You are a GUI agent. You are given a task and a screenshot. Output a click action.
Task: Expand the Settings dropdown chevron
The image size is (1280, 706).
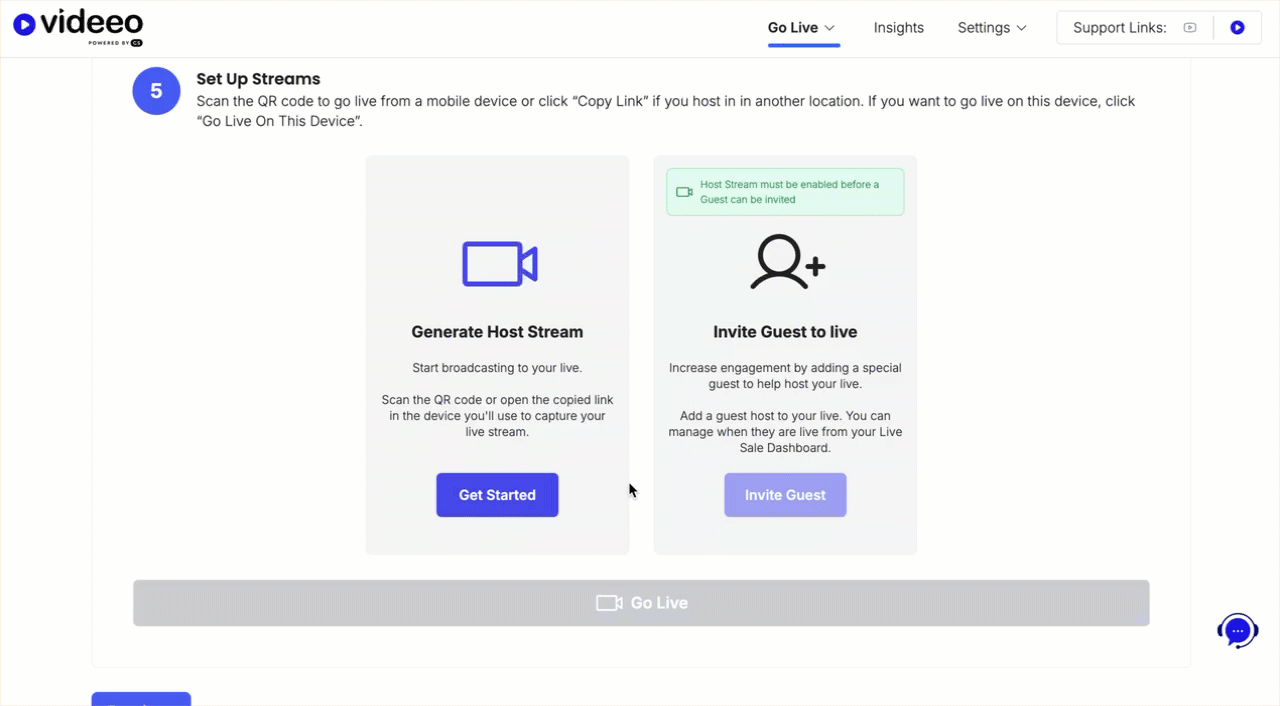(1022, 28)
